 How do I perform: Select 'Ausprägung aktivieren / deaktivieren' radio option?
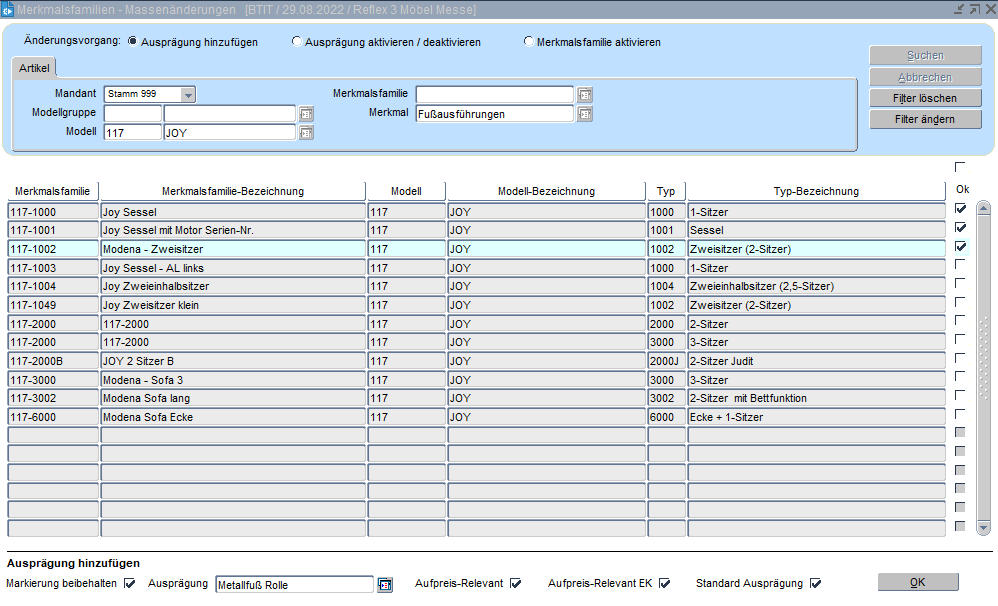pos(297,42)
